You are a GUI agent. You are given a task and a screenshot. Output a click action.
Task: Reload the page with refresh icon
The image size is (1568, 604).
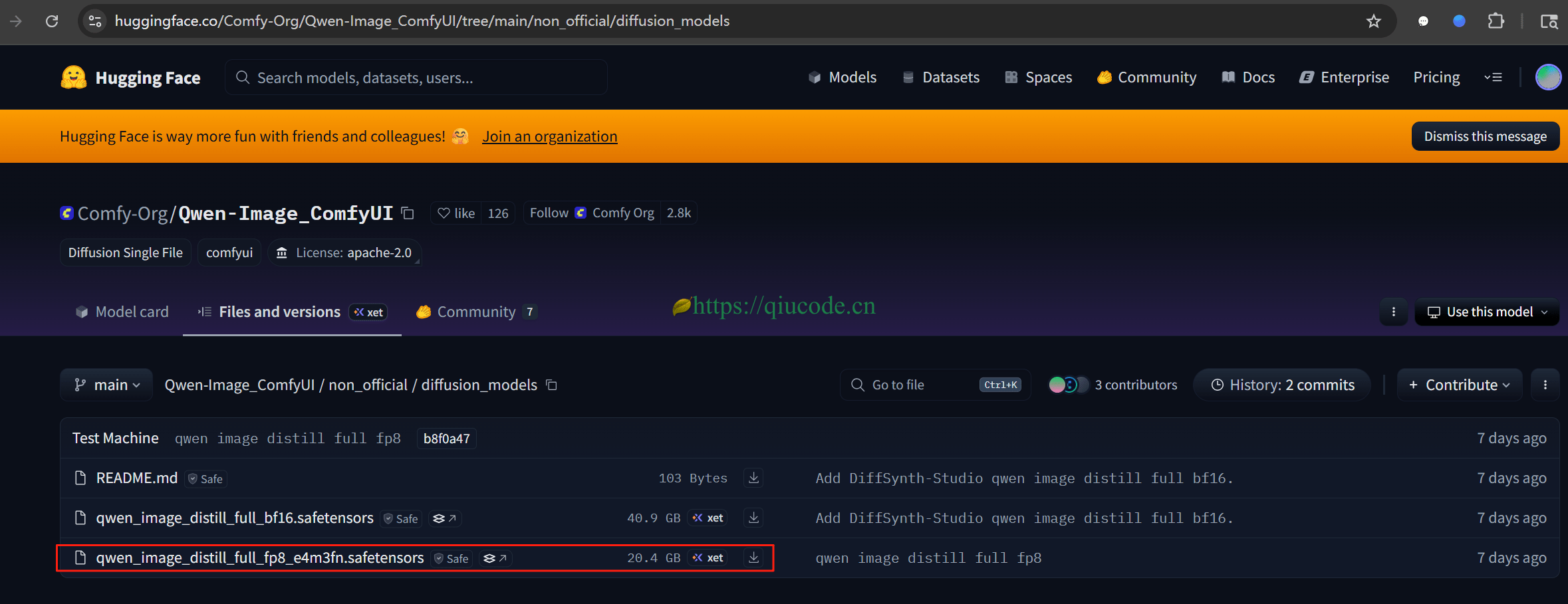pyautogui.click(x=52, y=21)
